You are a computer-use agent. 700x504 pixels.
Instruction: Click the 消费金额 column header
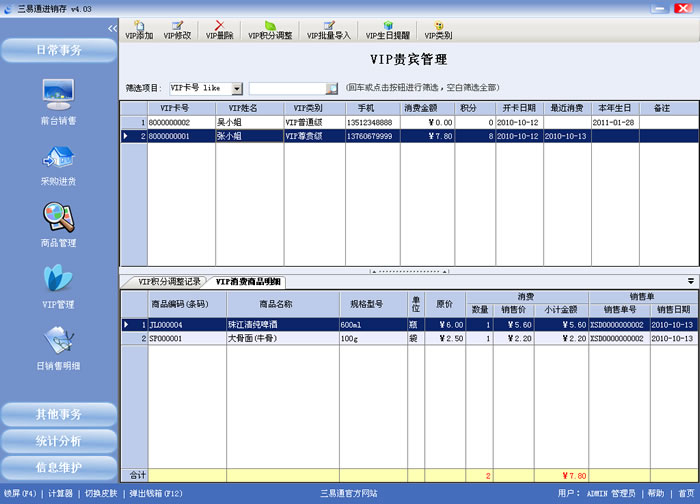pos(427,108)
